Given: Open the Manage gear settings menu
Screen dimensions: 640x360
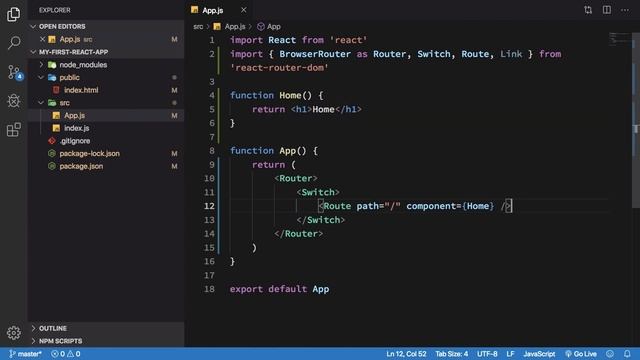Looking at the screenshot, I should [13, 333].
